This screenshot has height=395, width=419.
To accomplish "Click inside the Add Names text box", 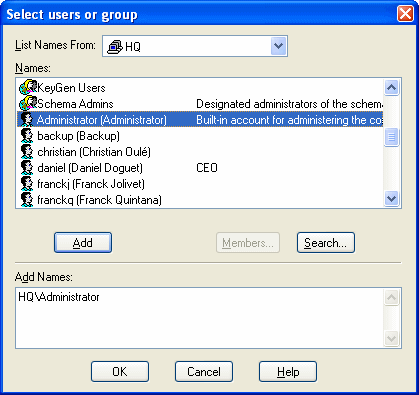I will click(199, 318).
